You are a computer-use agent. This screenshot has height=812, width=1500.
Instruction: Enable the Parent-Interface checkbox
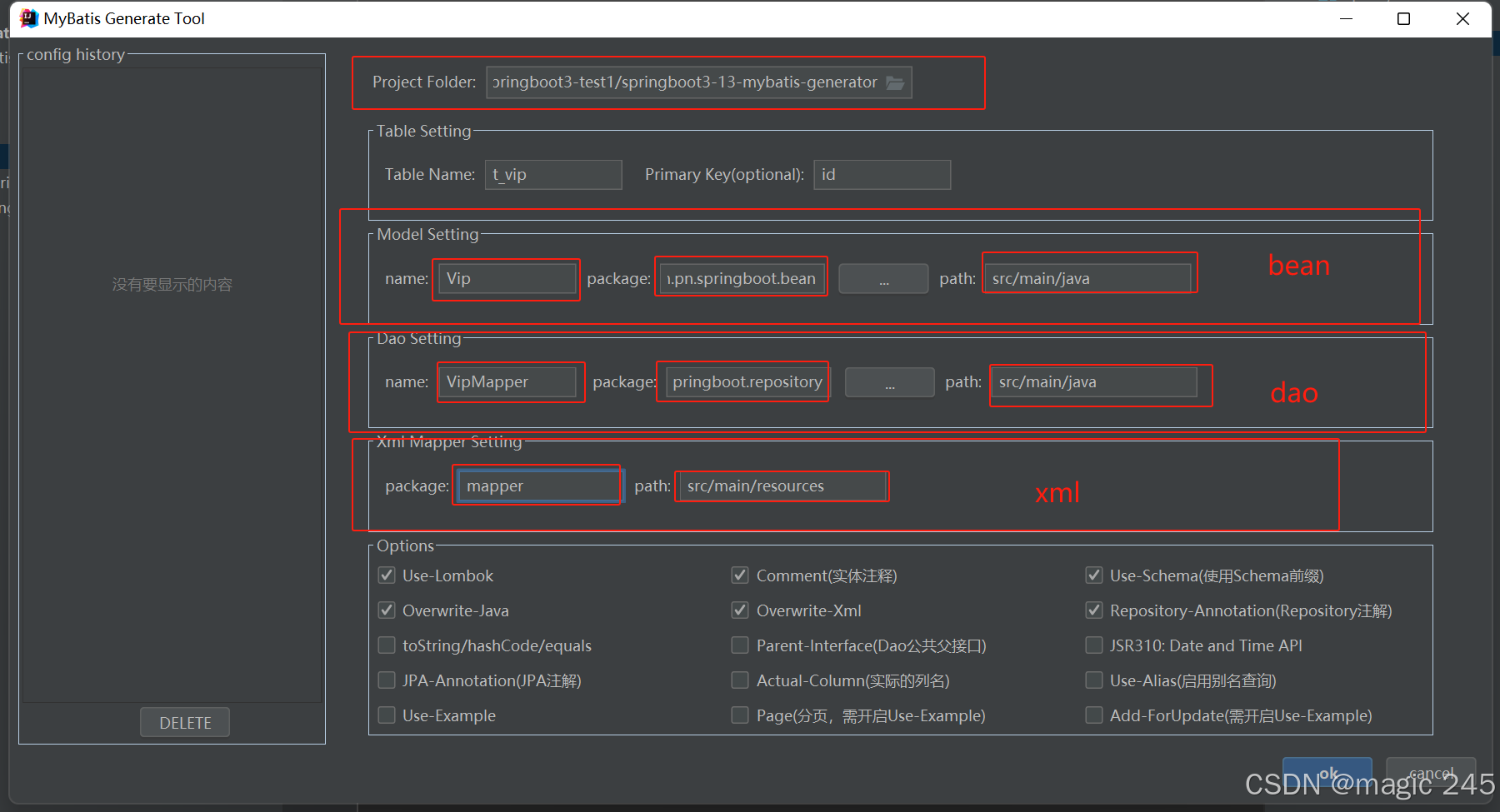coord(740,645)
